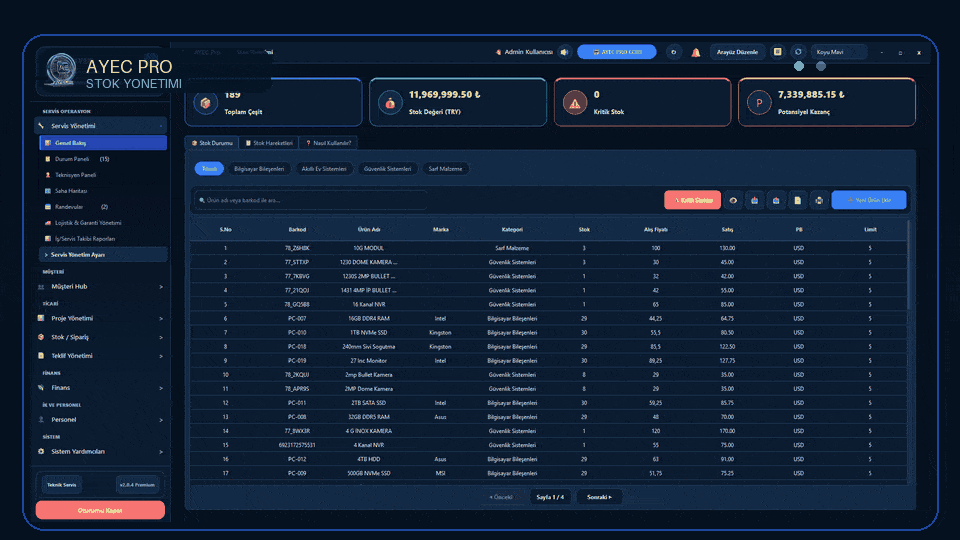Viewport: 960px width, 540px height.
Task: Filter by Sarf Malzeme category
Action: [445, 168]
